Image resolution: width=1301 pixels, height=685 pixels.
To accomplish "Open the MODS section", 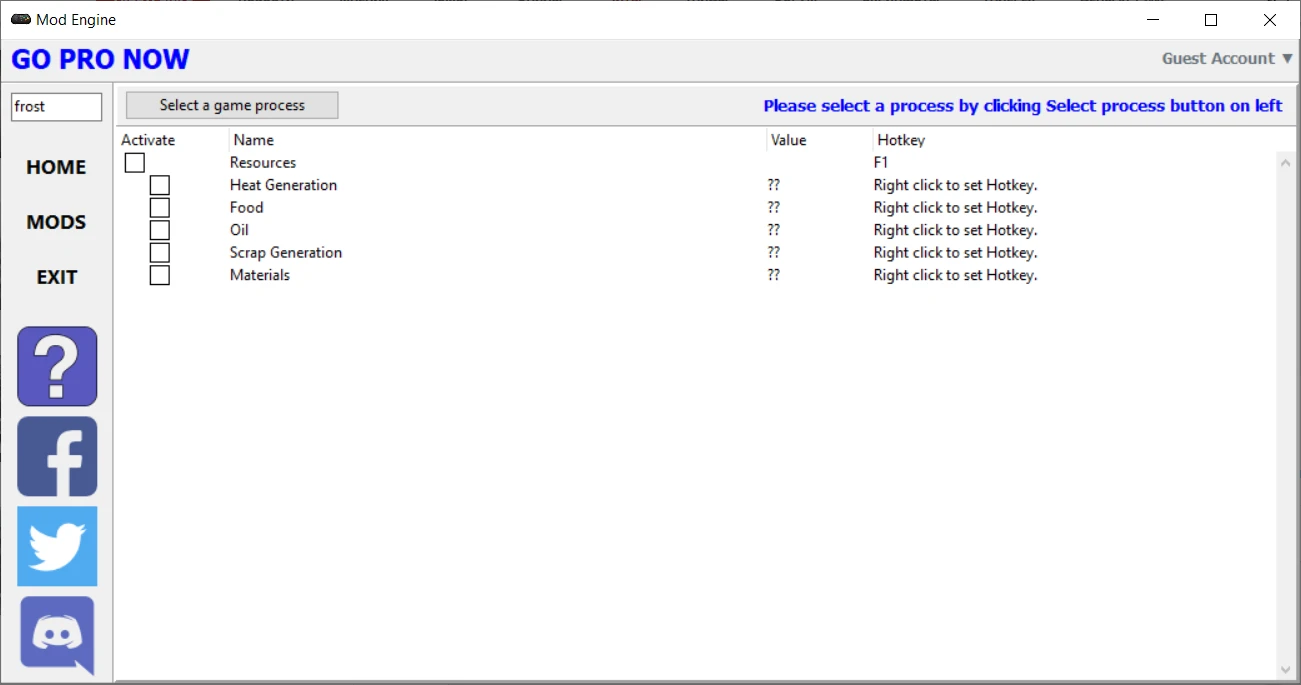I will [x=56, y=223].
